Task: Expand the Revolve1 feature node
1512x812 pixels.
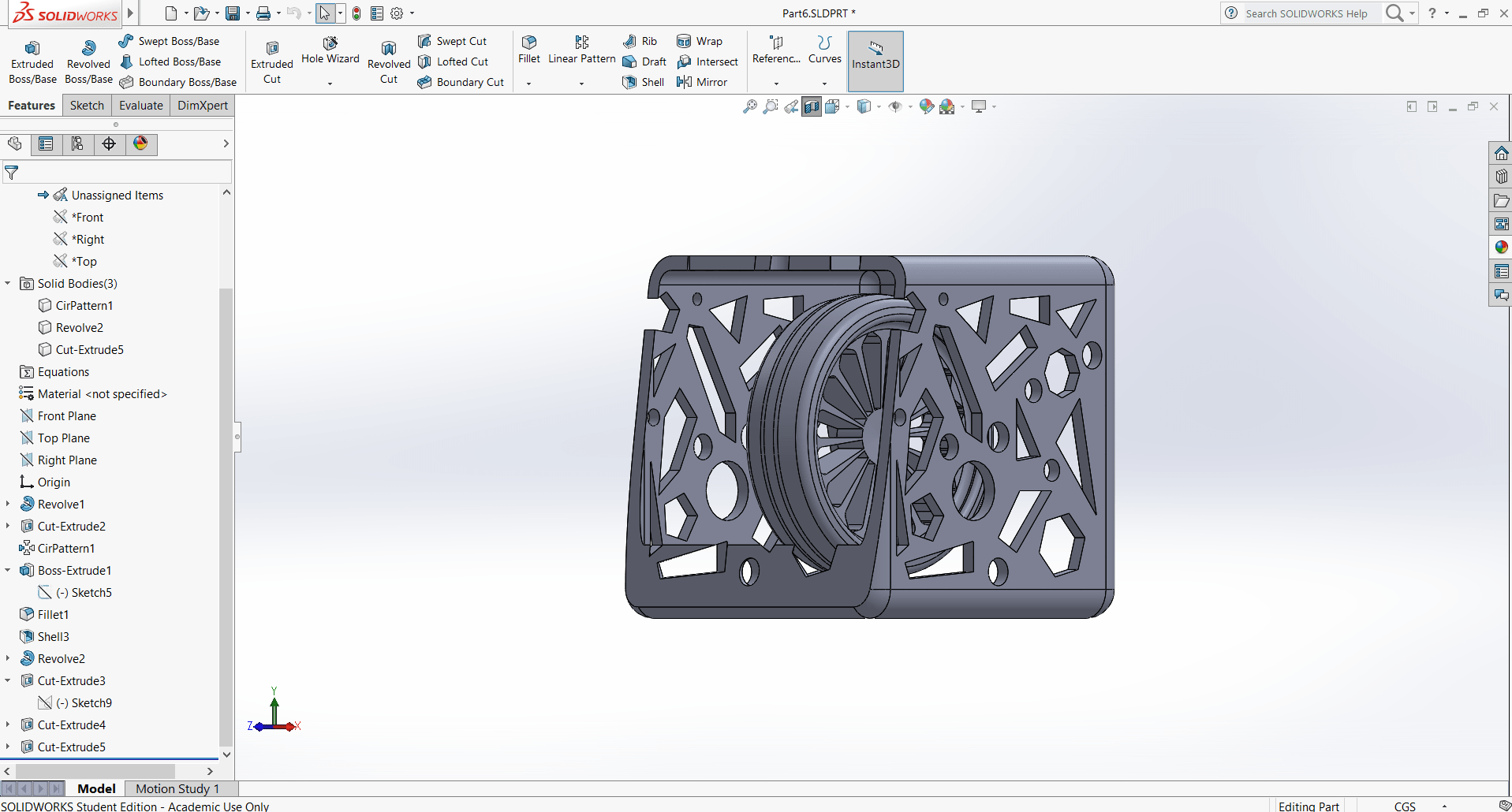Action: 8,504
